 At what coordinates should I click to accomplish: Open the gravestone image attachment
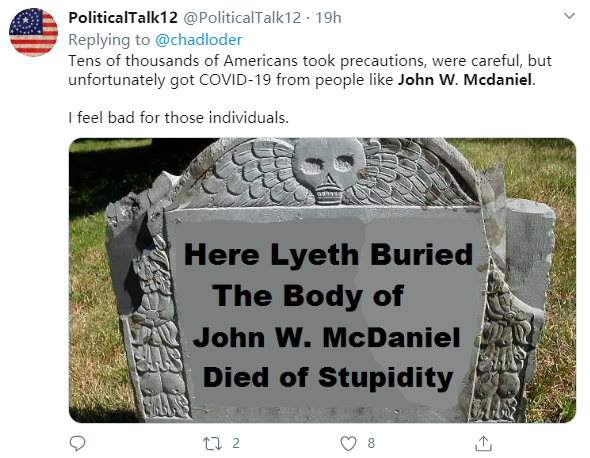click(x=322, y=280)
